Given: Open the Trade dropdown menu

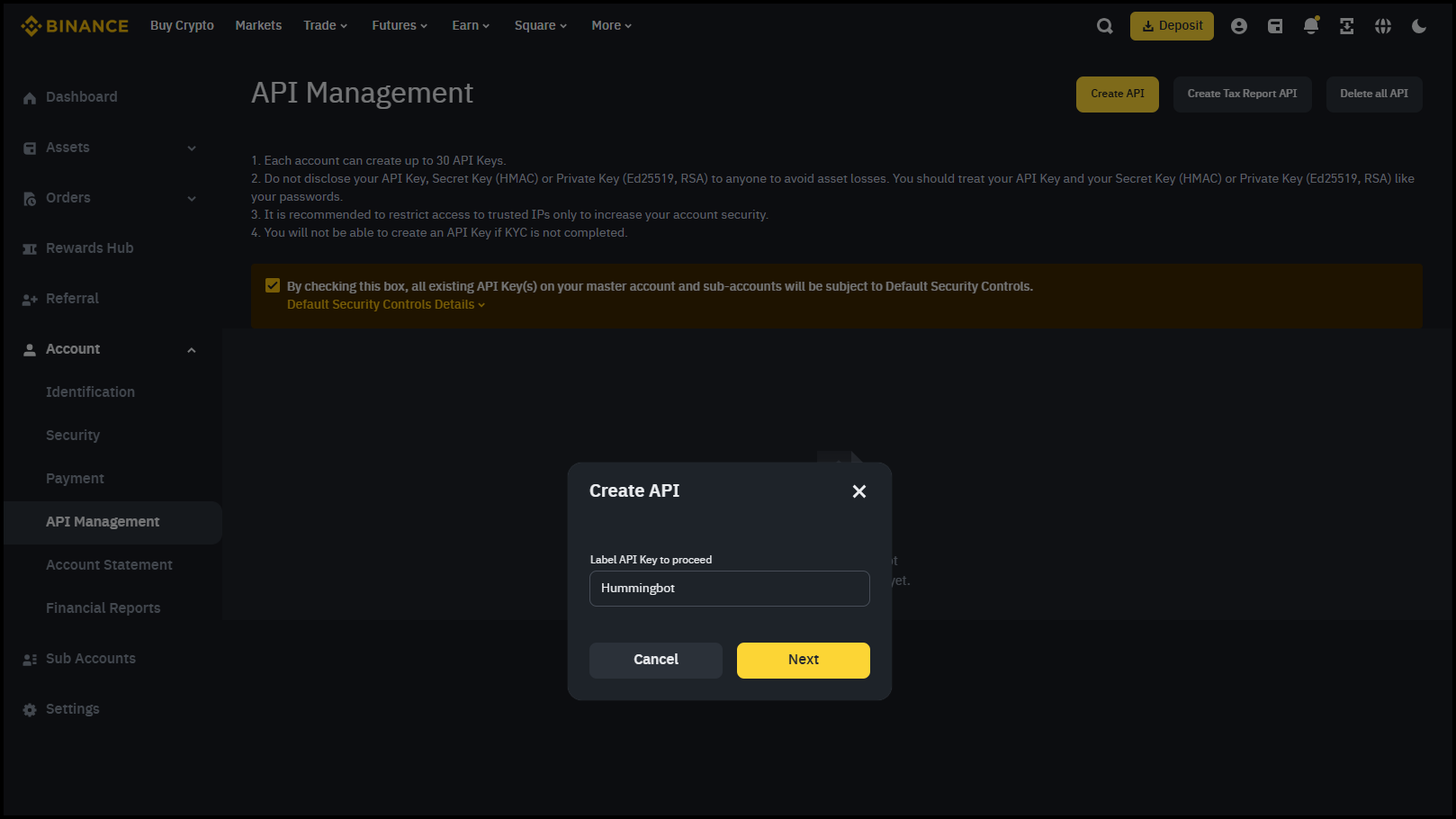Looking at the screenshot, I should 325,26.
